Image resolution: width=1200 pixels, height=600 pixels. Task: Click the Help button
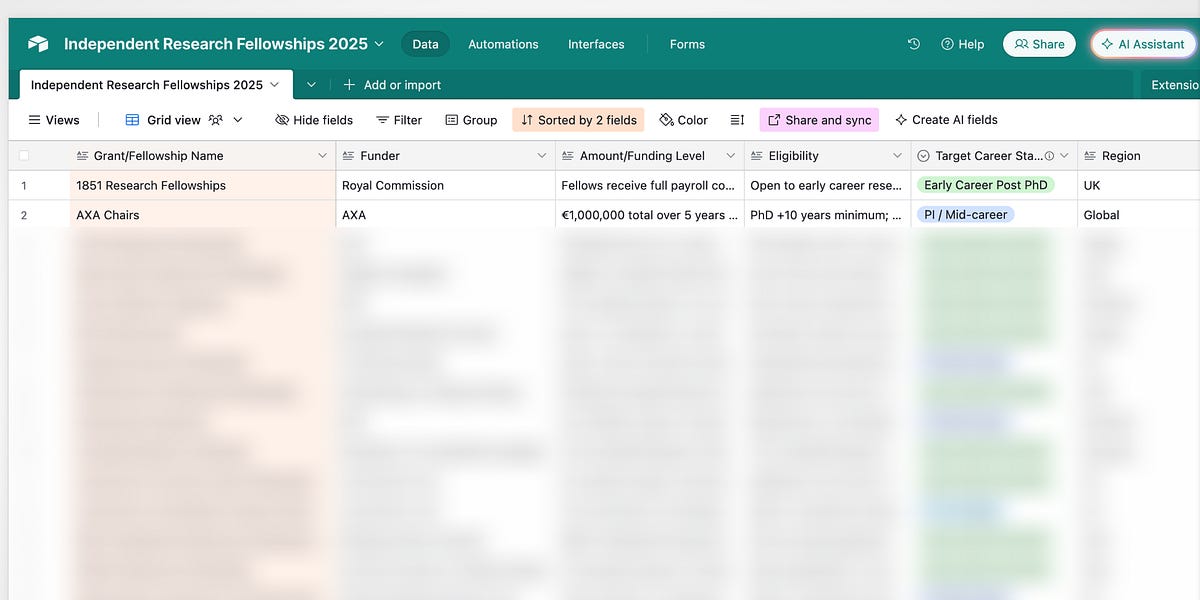962,44
